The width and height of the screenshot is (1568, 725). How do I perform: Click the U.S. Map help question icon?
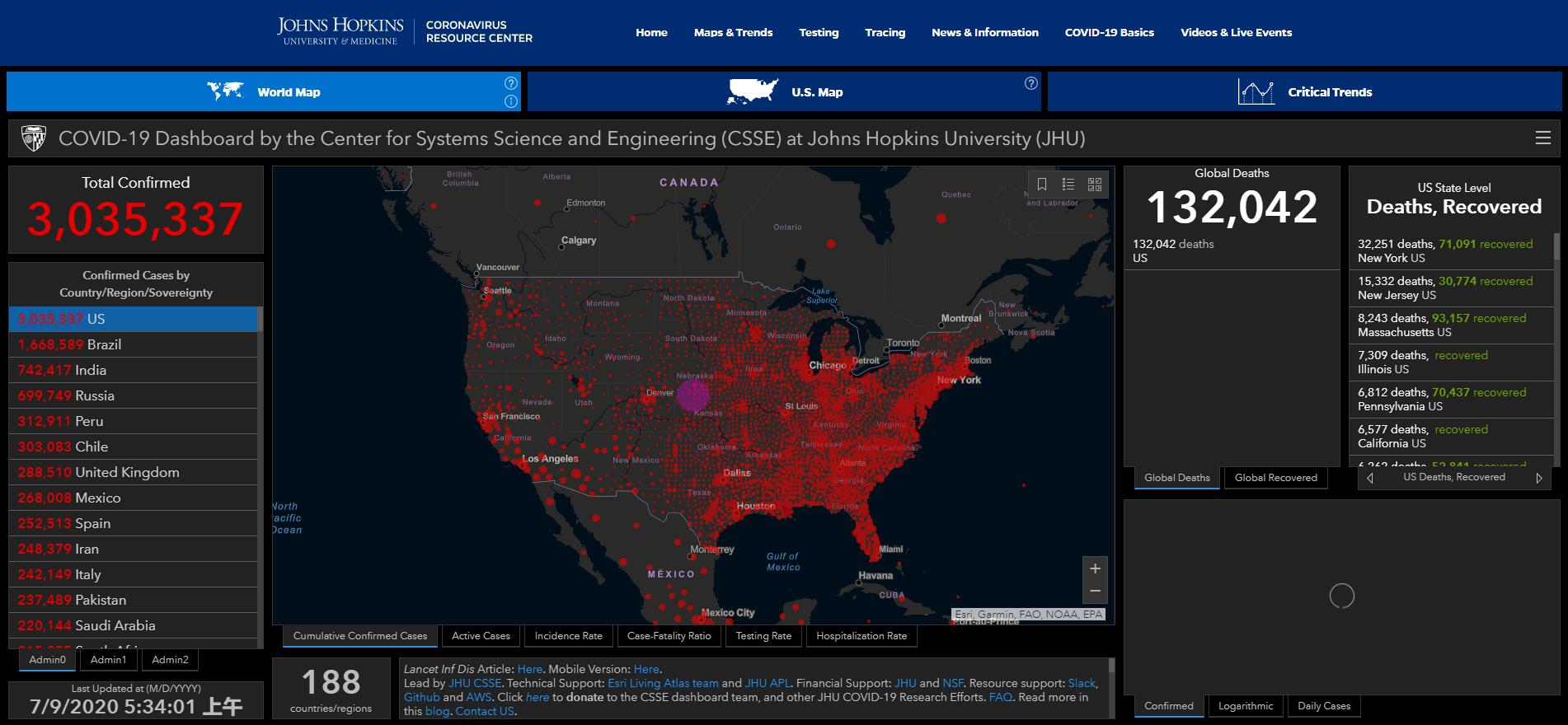(x=1031, y=83)
